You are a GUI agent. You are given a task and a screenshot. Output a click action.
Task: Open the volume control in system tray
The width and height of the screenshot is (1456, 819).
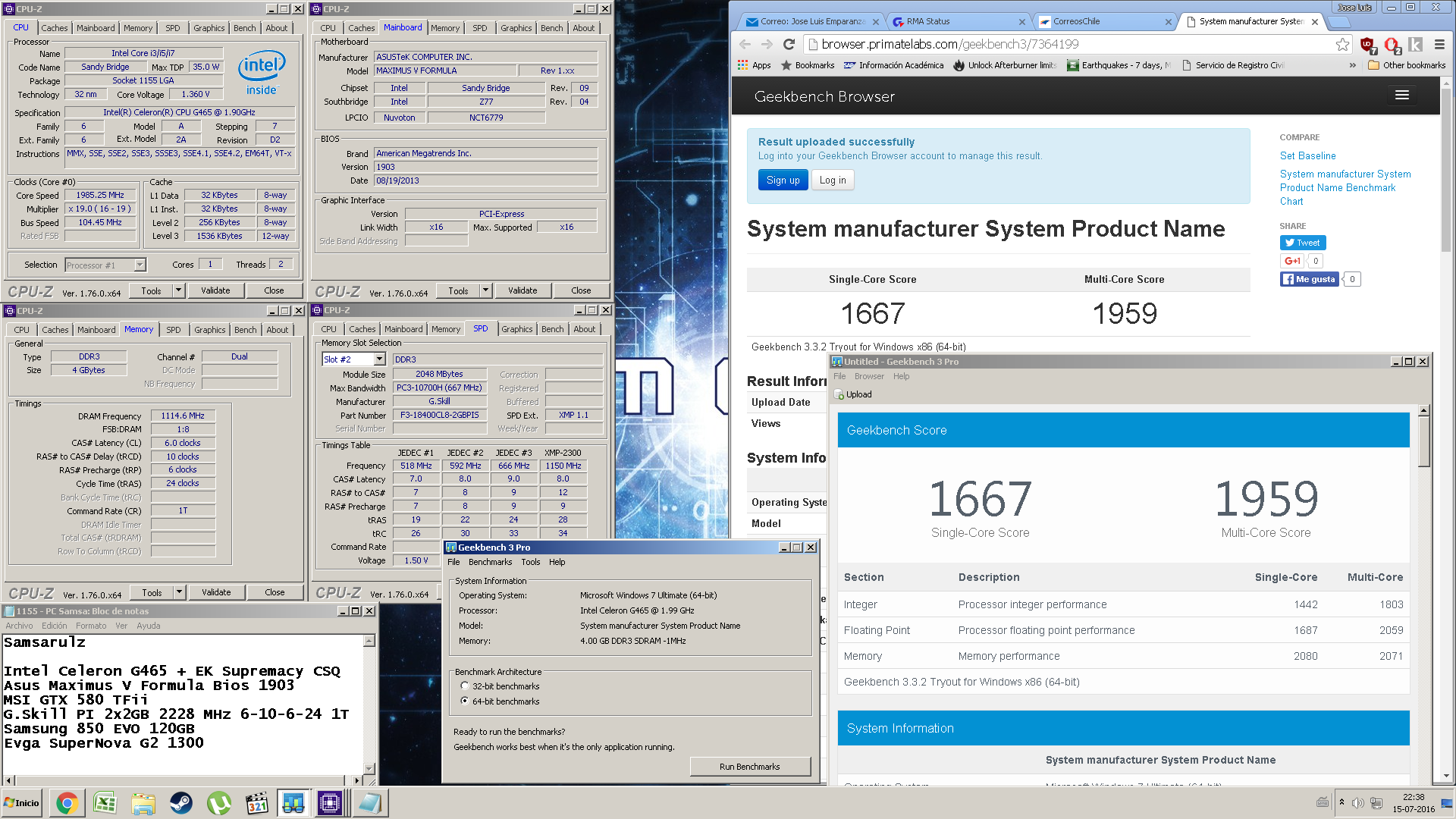coord(1357,802)
